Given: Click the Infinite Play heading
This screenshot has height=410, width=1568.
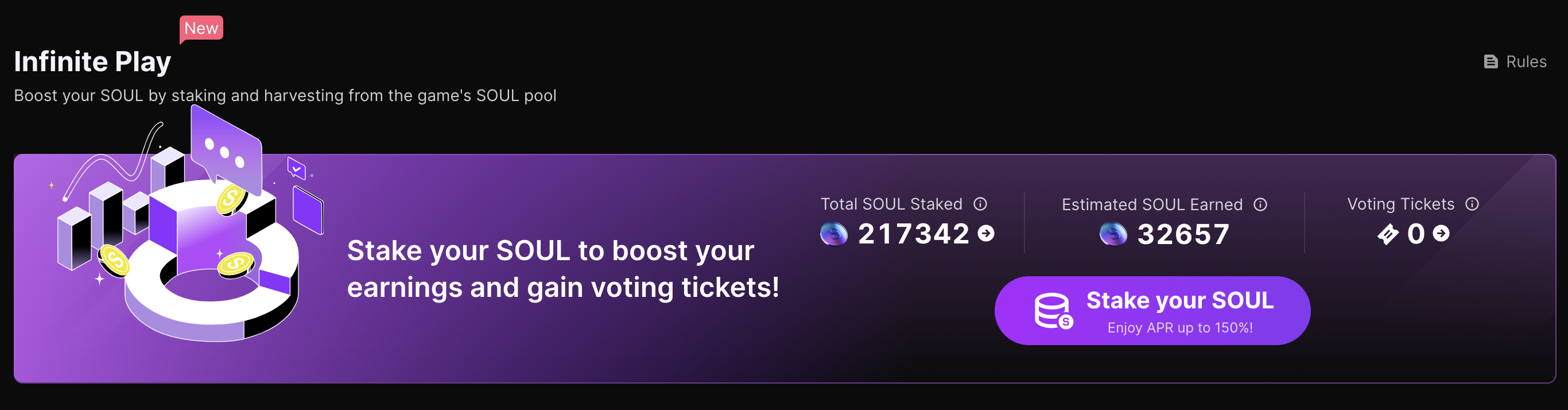Looking at the screenshot, I should click(x=92, y=61).
